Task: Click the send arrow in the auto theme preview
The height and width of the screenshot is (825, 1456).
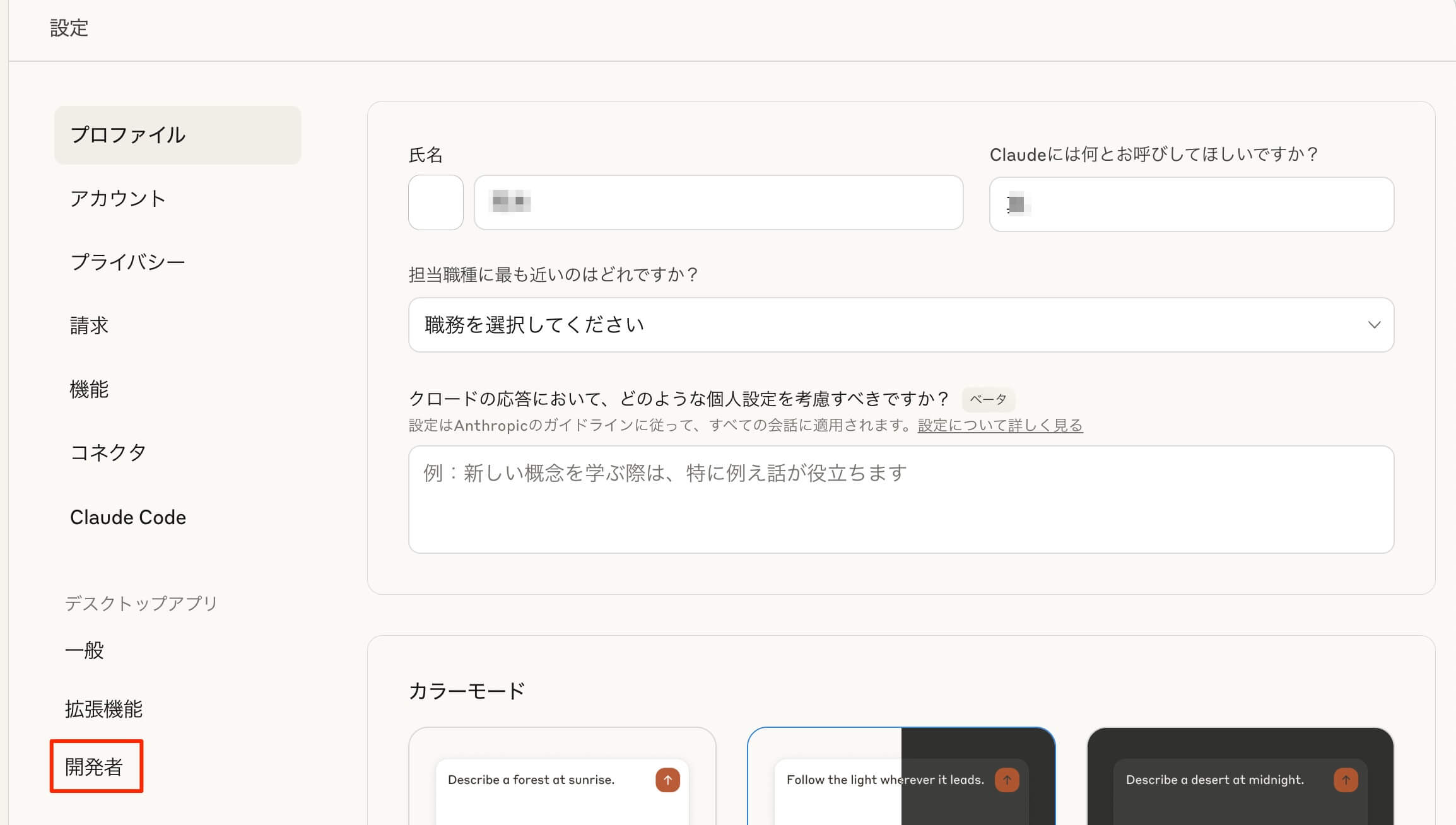Action: (1007, 780)
